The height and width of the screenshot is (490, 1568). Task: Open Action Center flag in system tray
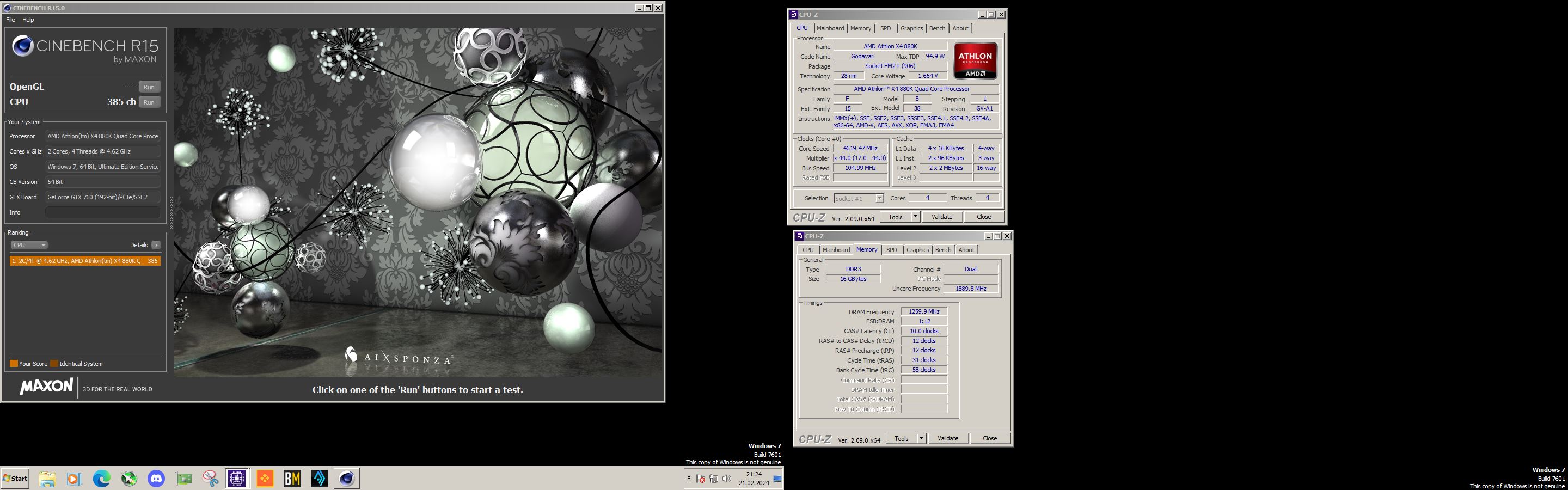pos(701,479)
